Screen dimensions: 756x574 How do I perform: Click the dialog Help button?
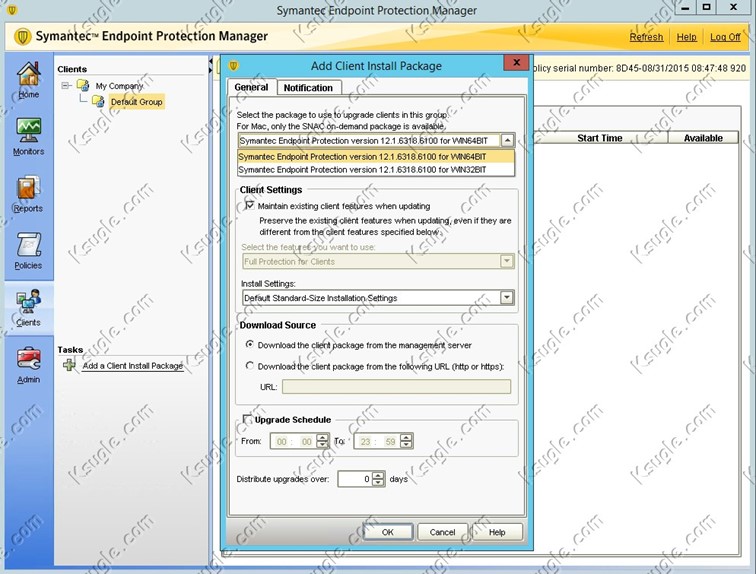click(497, 532)
